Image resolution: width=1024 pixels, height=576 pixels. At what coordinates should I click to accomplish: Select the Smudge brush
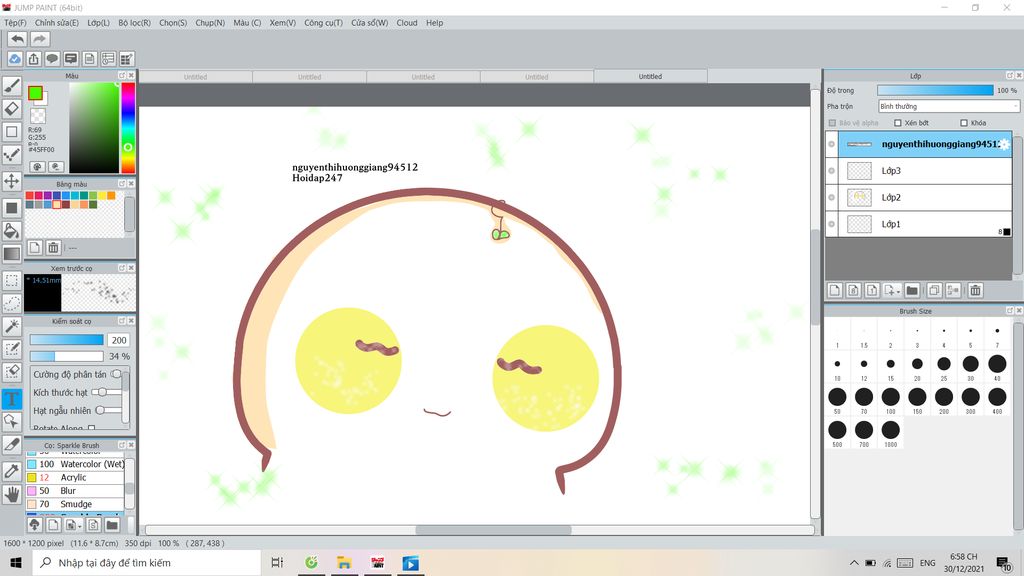tap(75, 504)
